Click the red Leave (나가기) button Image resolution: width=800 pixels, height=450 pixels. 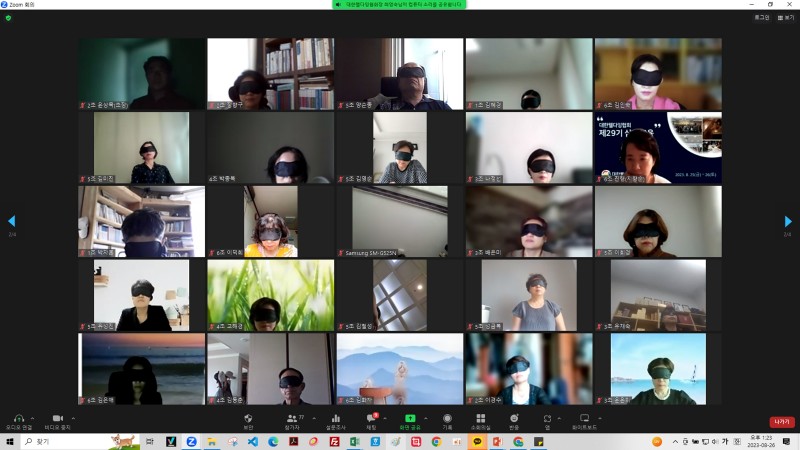tap(781, 422)
